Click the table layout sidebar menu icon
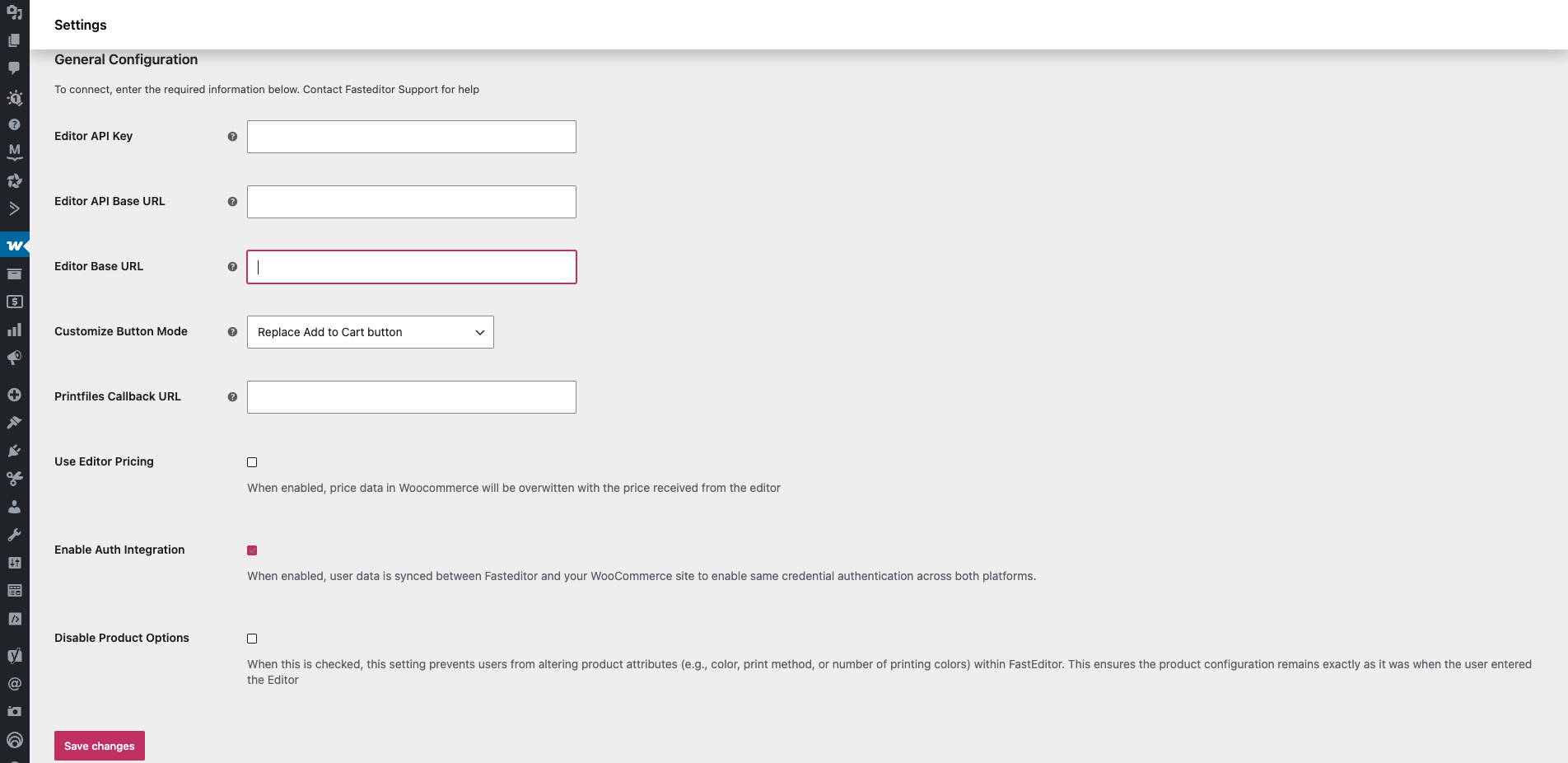The height and width of the screenshot is (763, 1568). 14,591
